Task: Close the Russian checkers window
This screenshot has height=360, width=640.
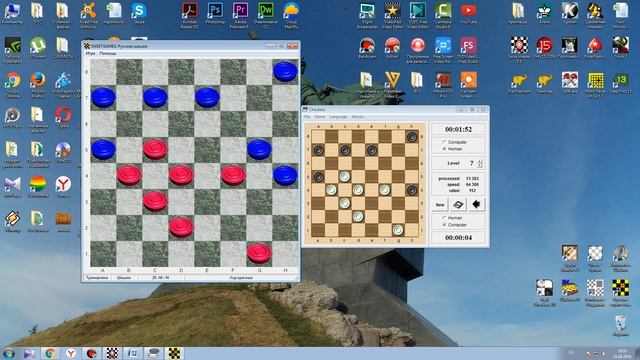Action: point(292,46)
